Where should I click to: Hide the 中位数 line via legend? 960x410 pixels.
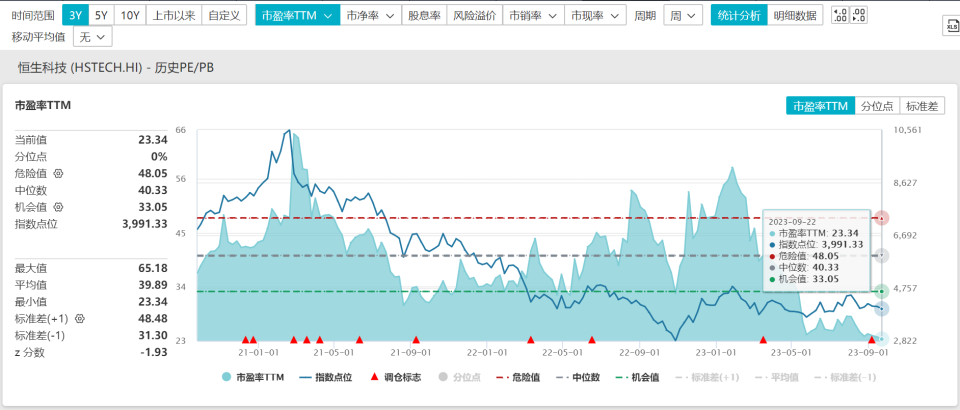pyautogui.click(x=577, y=378)
